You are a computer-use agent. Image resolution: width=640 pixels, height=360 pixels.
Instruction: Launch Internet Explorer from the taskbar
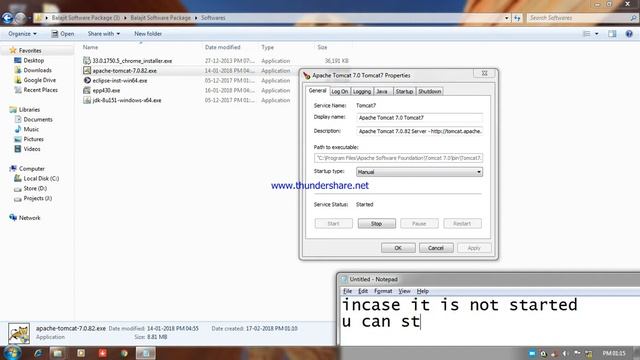click(38, 353)
